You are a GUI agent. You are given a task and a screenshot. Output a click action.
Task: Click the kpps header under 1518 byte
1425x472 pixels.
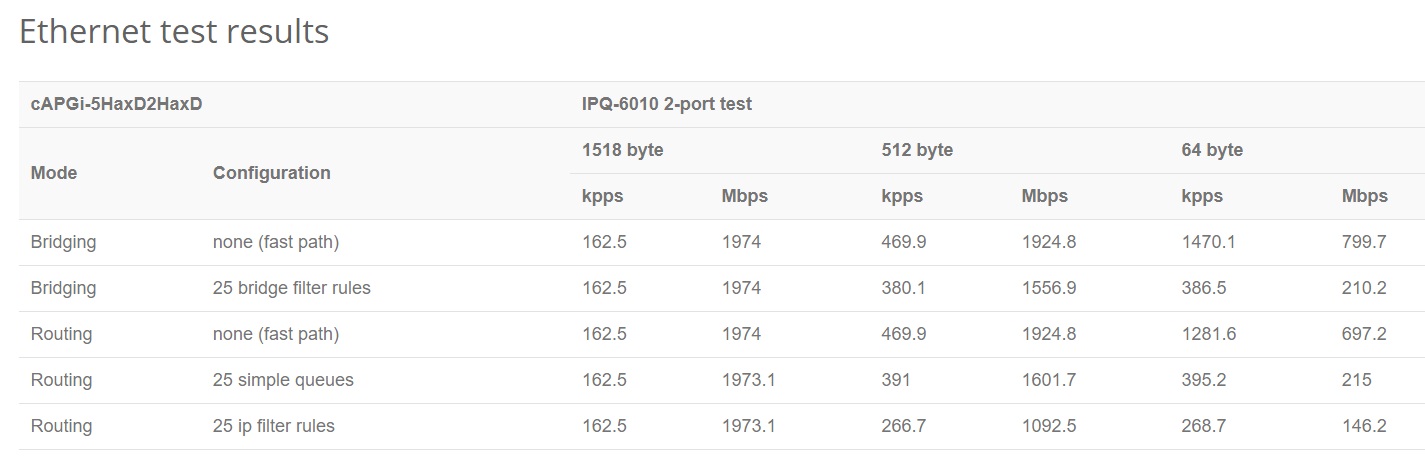(x=602, y=196)
